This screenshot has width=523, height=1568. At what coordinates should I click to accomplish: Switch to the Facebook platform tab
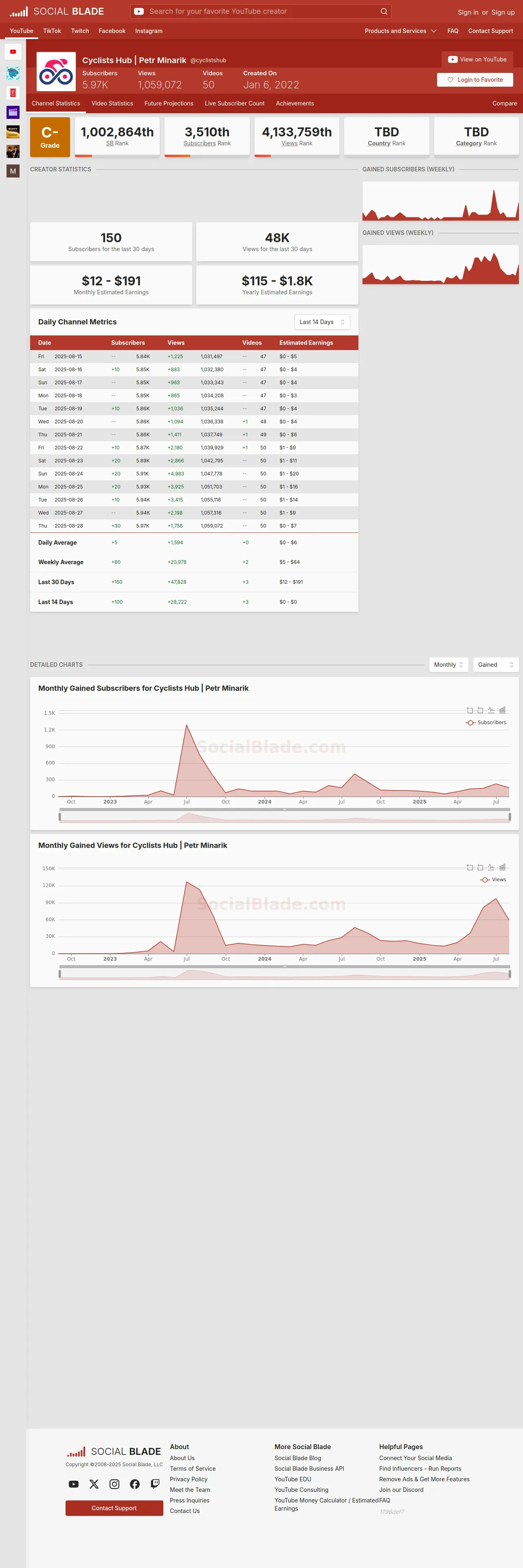(x=112, y=31)
